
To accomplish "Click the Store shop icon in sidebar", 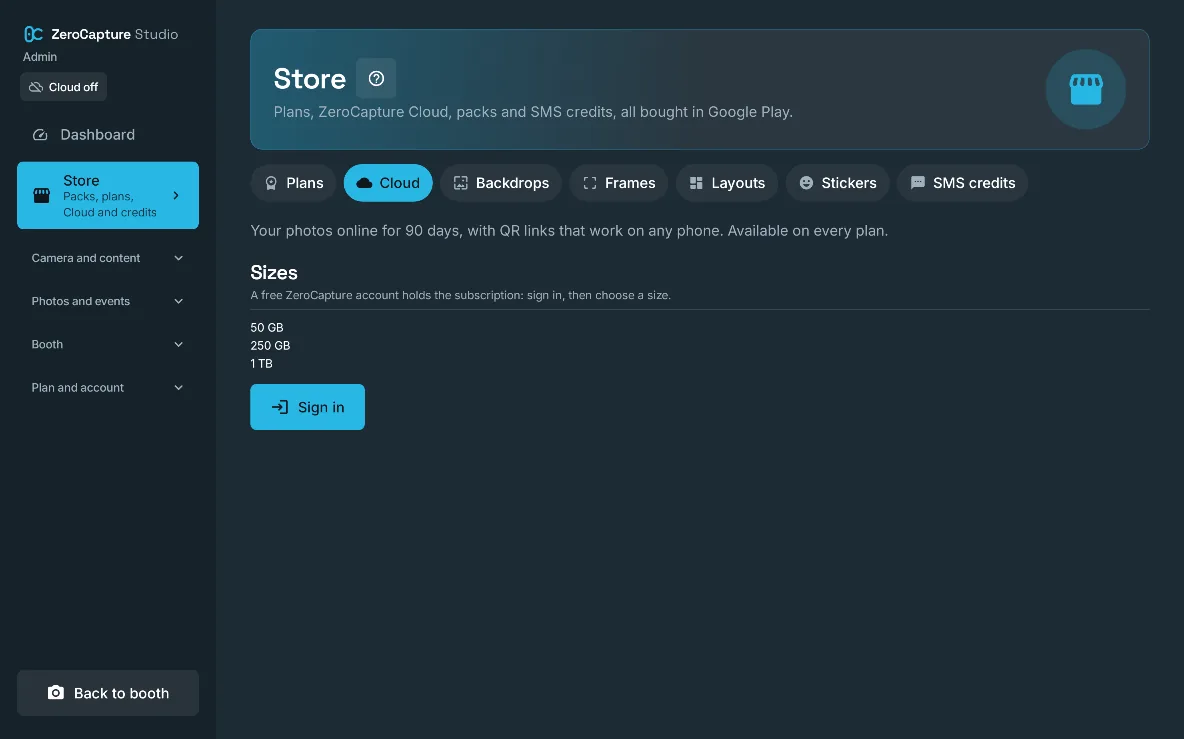I will (42, 196).
